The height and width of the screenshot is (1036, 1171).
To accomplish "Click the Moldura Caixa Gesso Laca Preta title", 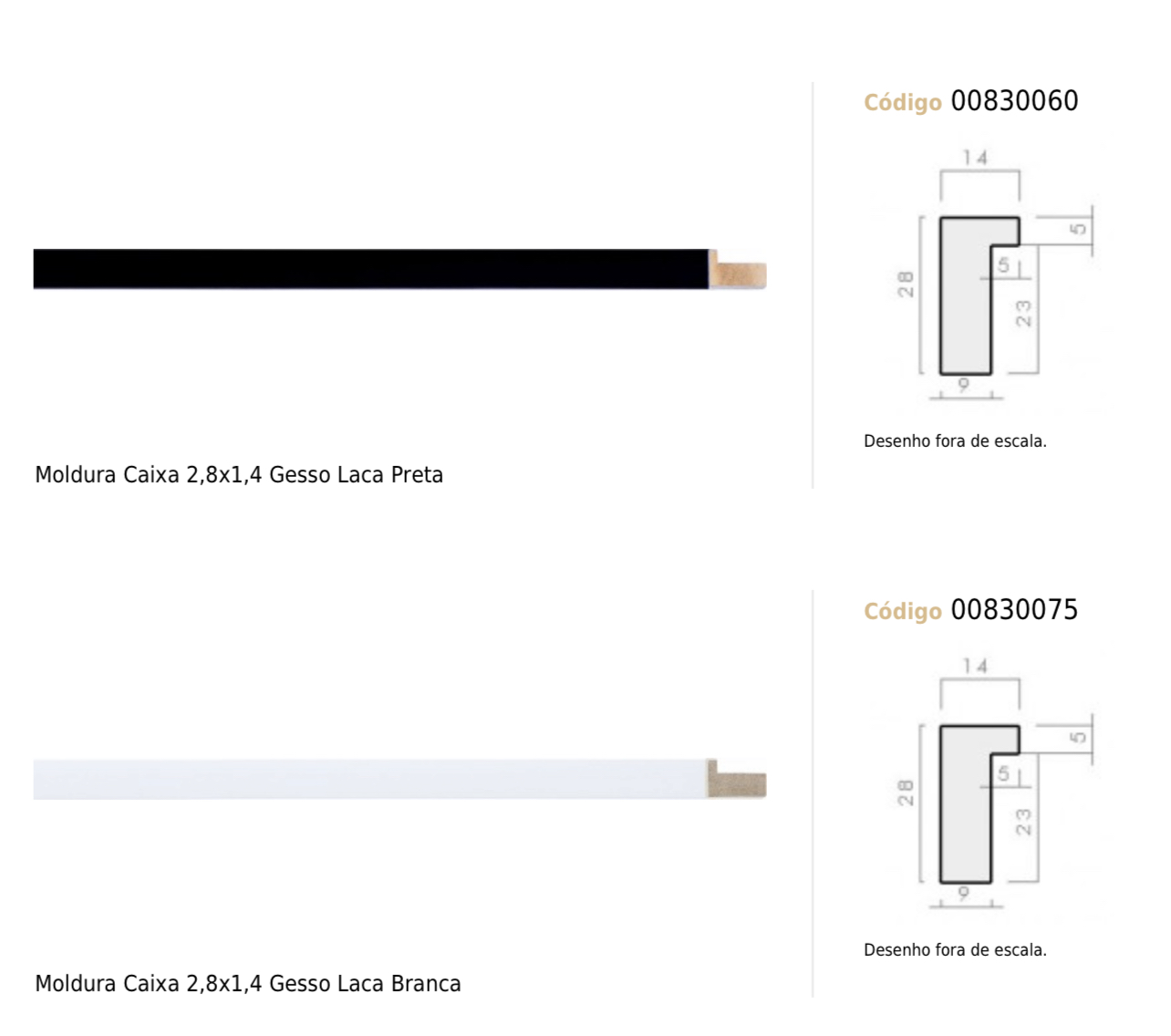I will click(x=239, y=475).
